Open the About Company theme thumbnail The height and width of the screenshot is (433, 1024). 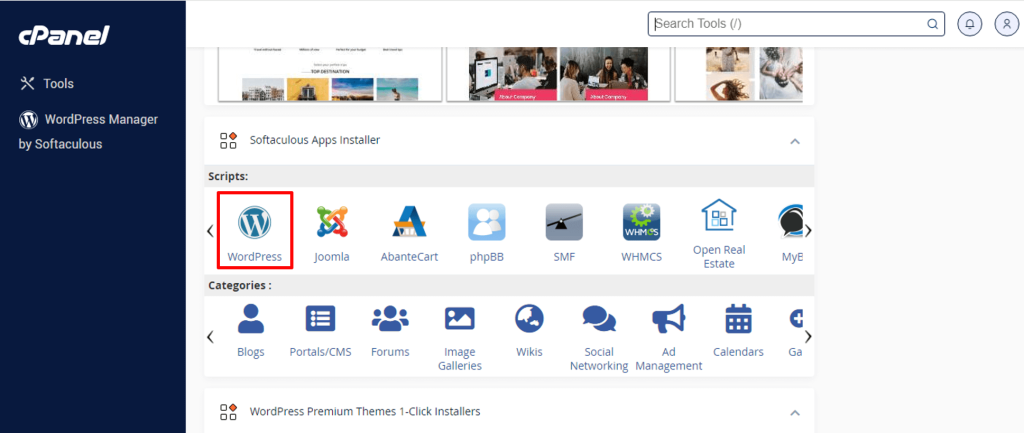[x=558, y=74]
